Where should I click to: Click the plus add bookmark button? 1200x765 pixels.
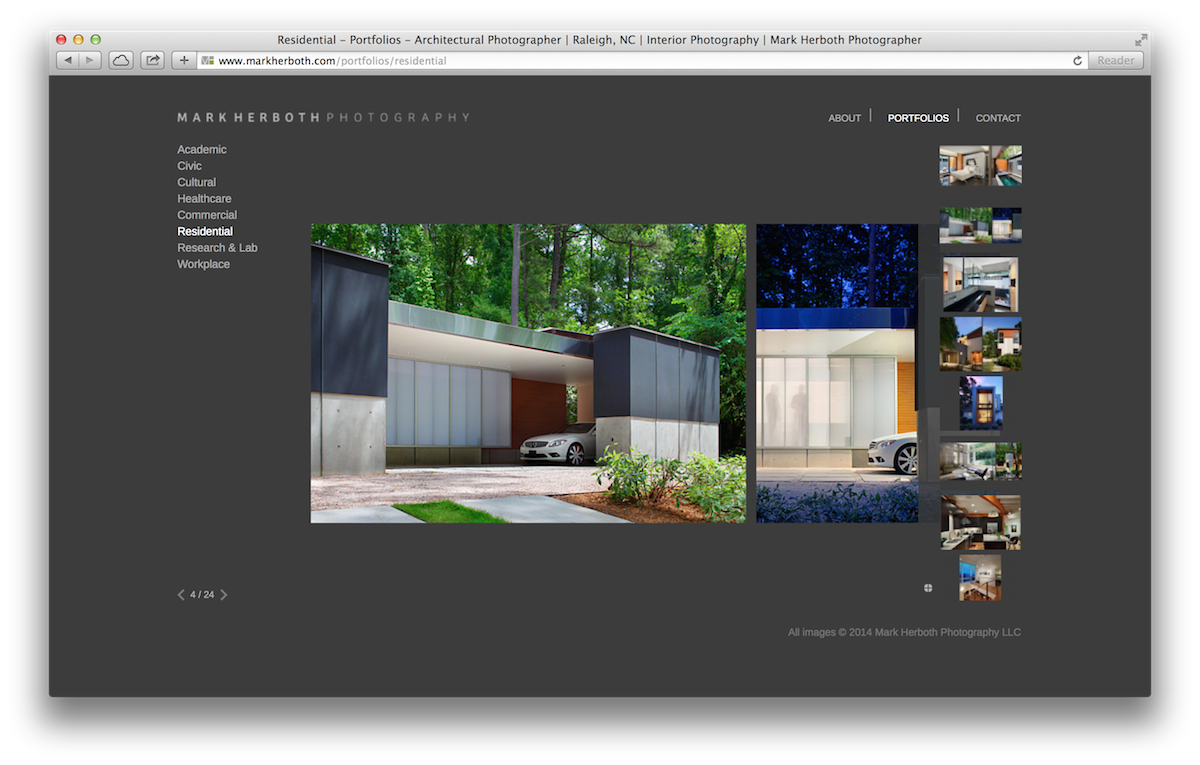(184, 60)
